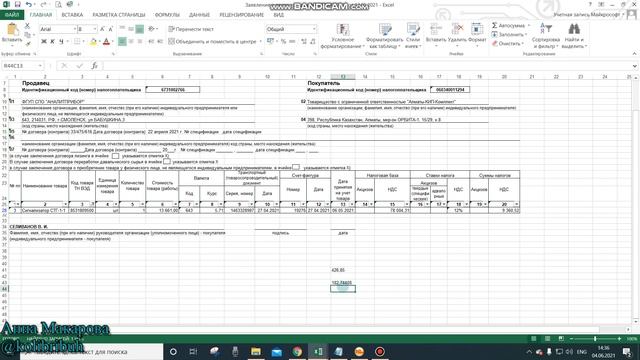640x360 pixels.
Task: Apply bold formatting (Ж)
Action: 44,41
